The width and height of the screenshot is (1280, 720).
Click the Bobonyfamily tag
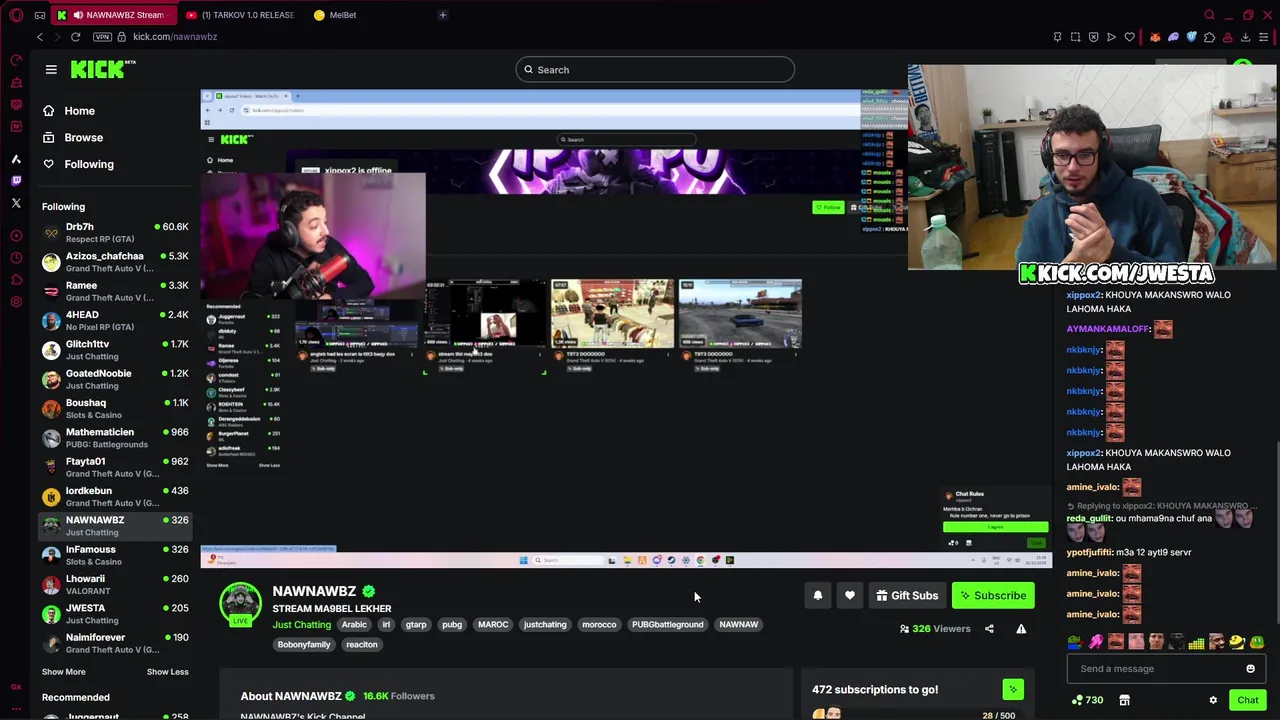(303, 645)
